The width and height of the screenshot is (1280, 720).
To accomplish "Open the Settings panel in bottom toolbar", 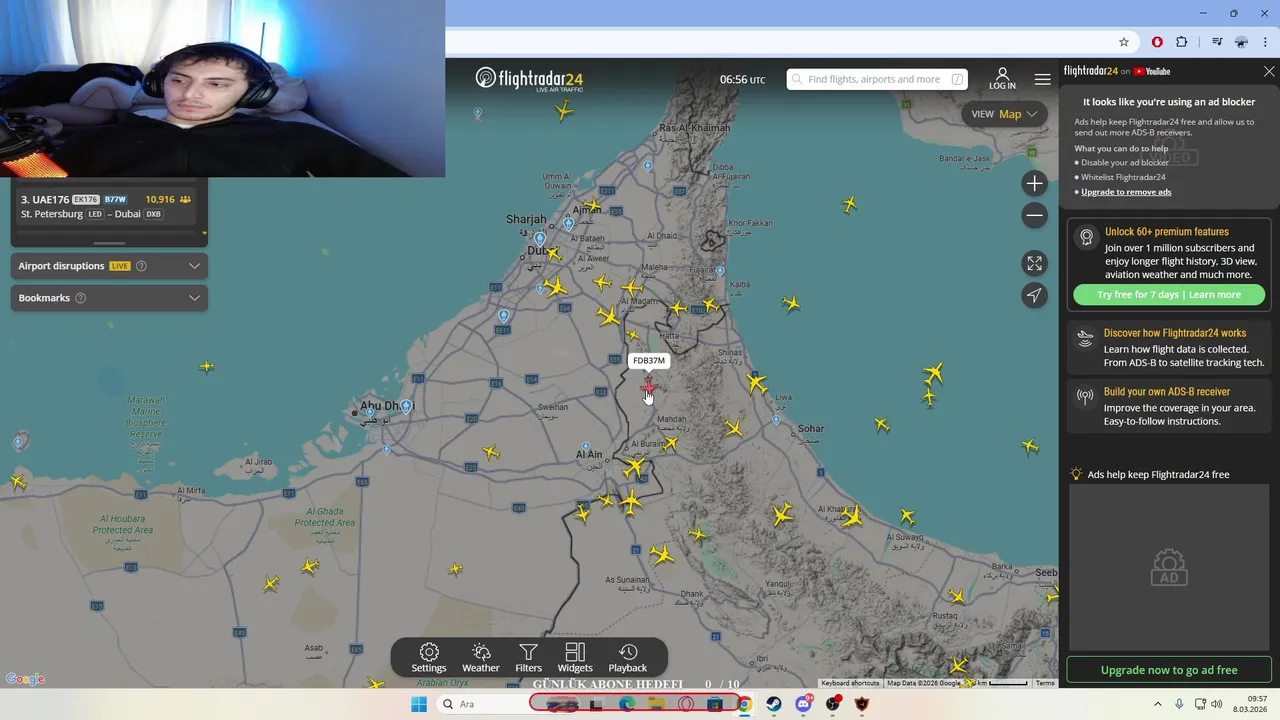I will tap(429, 658).
